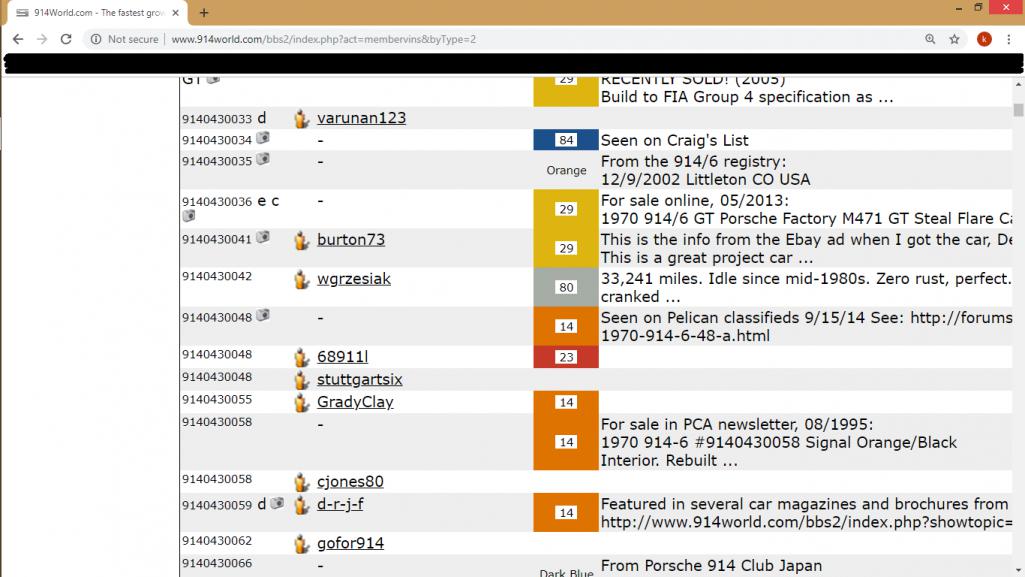Minimize the Chrome window

[x=958, y=8]
